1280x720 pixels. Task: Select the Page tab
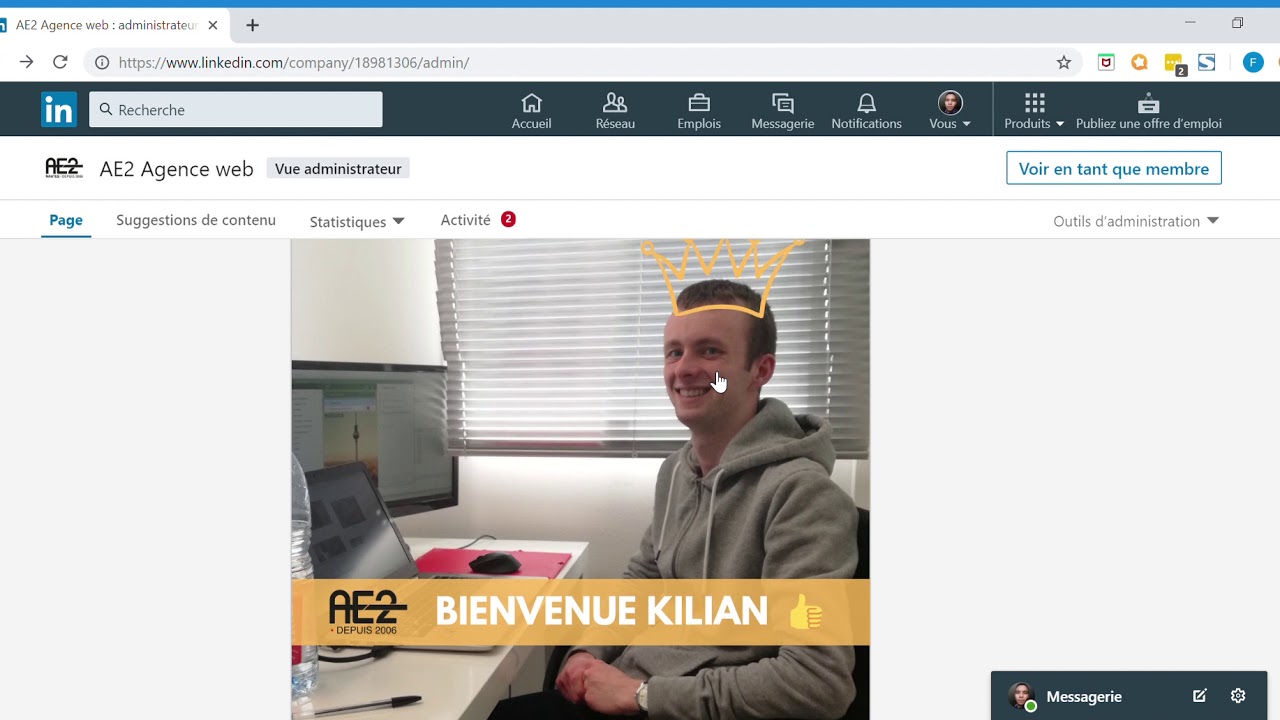66,220
